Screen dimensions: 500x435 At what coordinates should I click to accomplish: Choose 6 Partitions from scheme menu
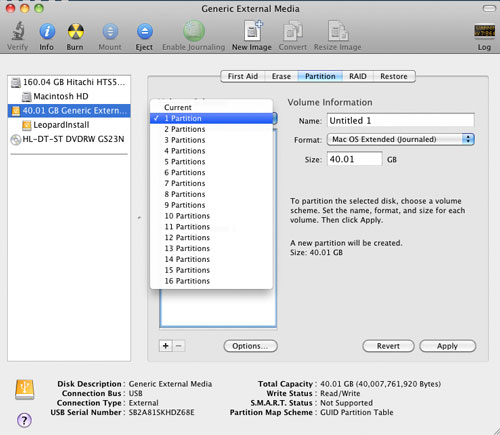(x=211, y=172)
